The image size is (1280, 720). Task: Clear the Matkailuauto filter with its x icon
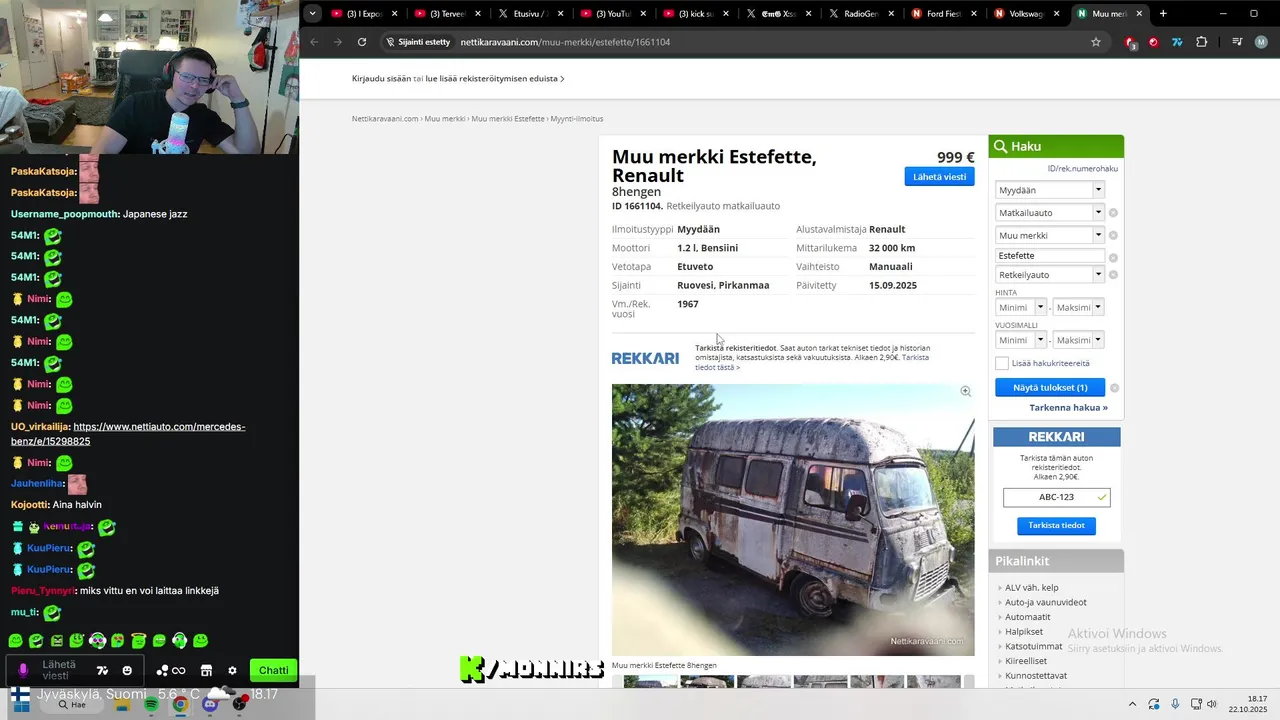pos(1113,213)
